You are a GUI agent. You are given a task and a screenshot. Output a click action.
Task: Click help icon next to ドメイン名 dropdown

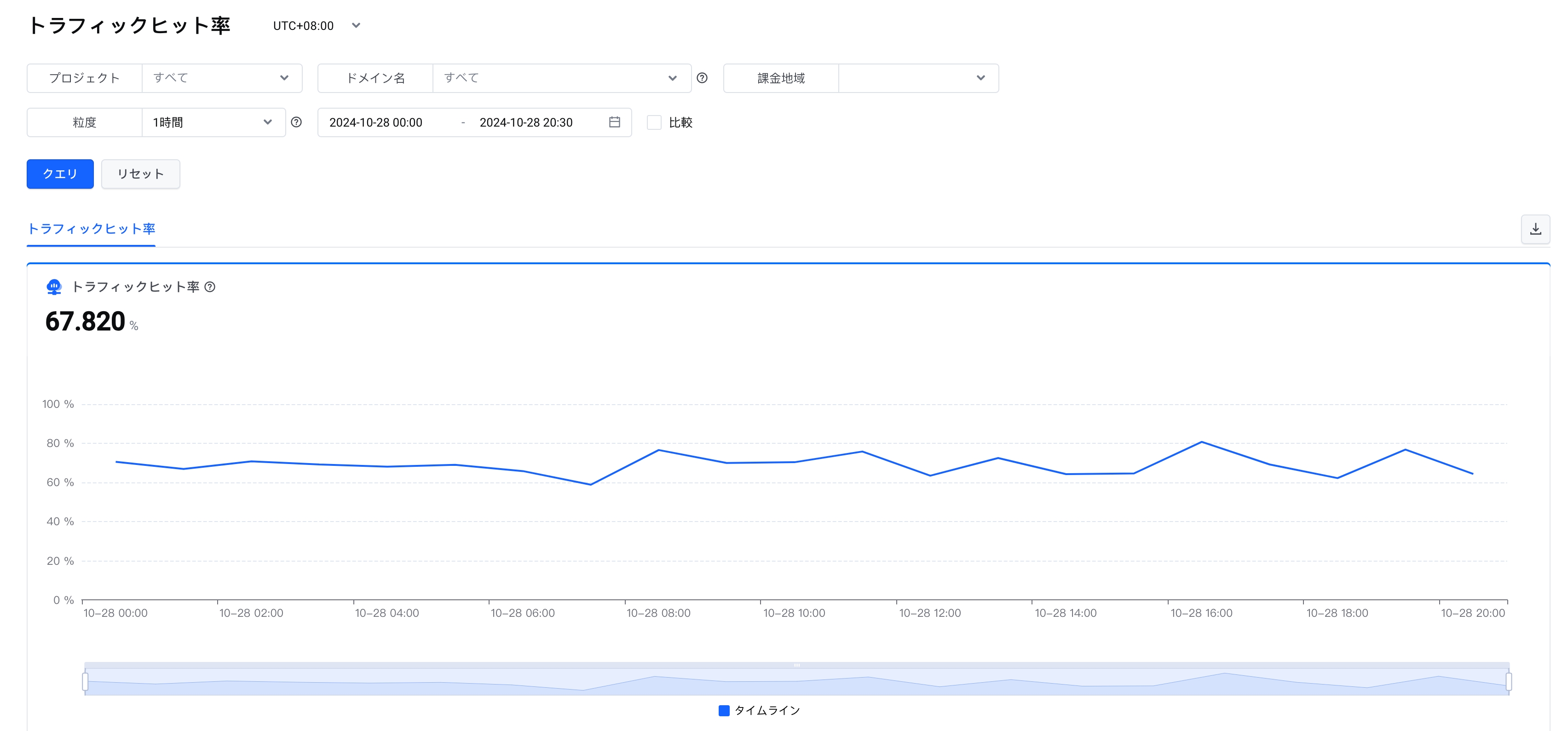702,78
